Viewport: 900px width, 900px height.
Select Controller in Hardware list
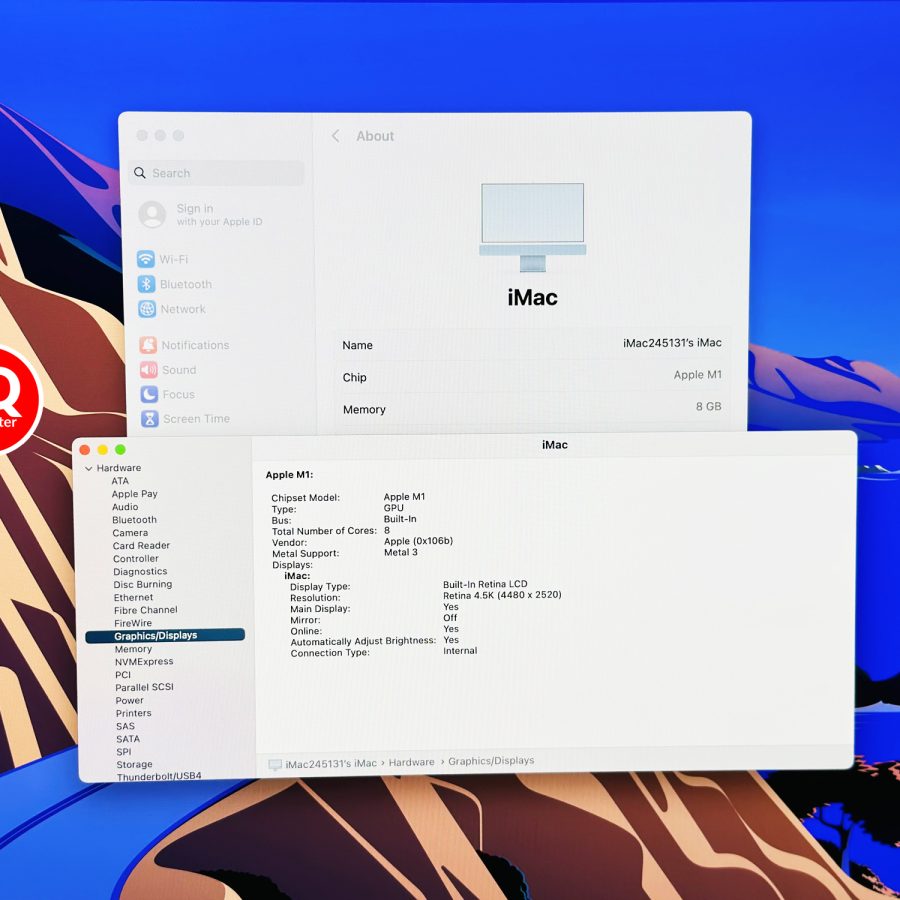tap(135, 558)
